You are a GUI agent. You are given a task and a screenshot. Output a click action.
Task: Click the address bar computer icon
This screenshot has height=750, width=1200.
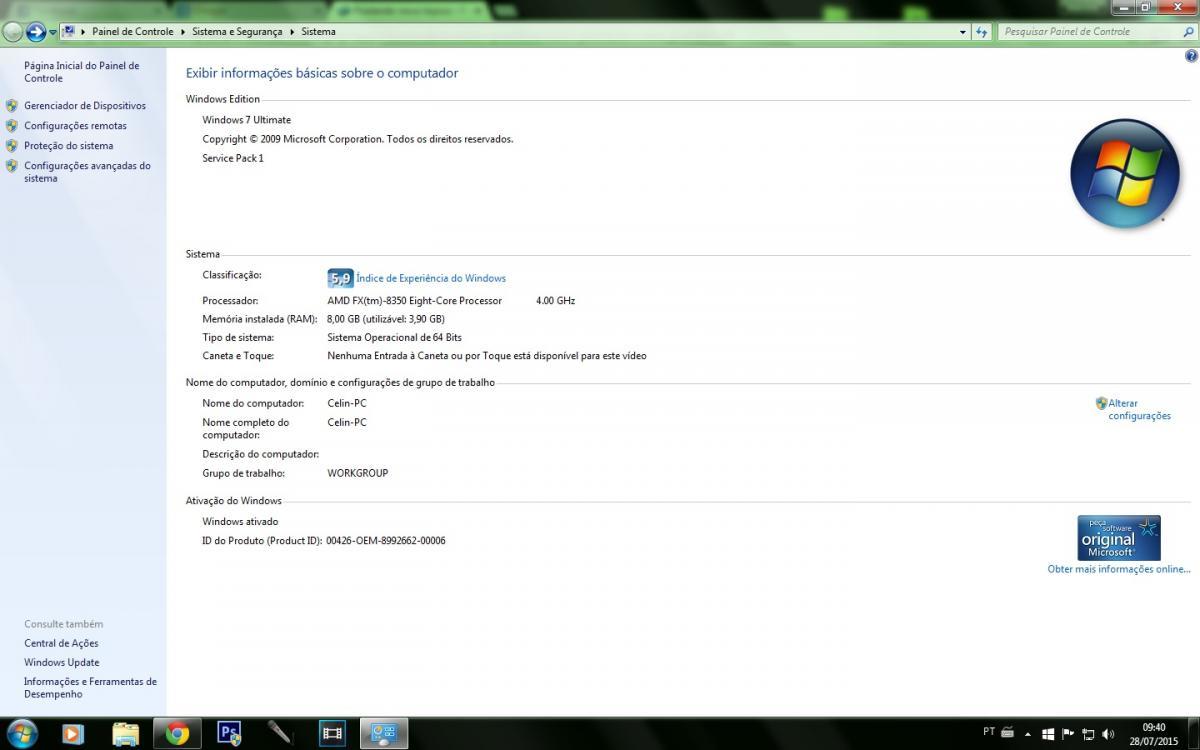point(69,31)
